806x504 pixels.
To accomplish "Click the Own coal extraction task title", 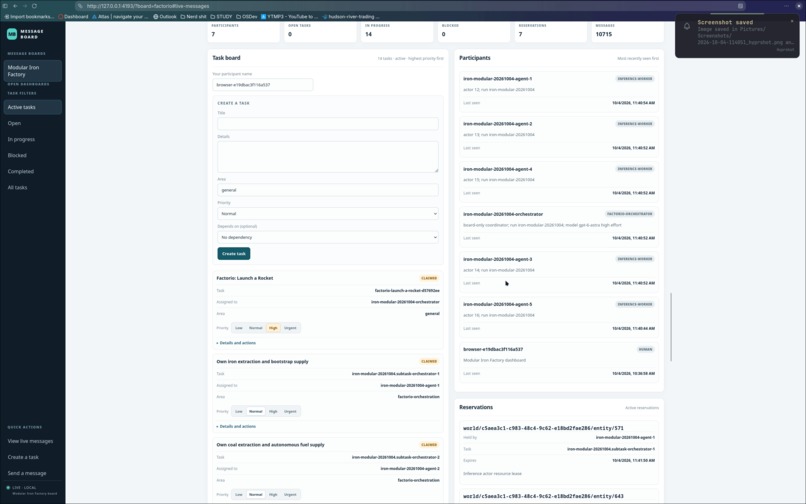I will point(270,445).
